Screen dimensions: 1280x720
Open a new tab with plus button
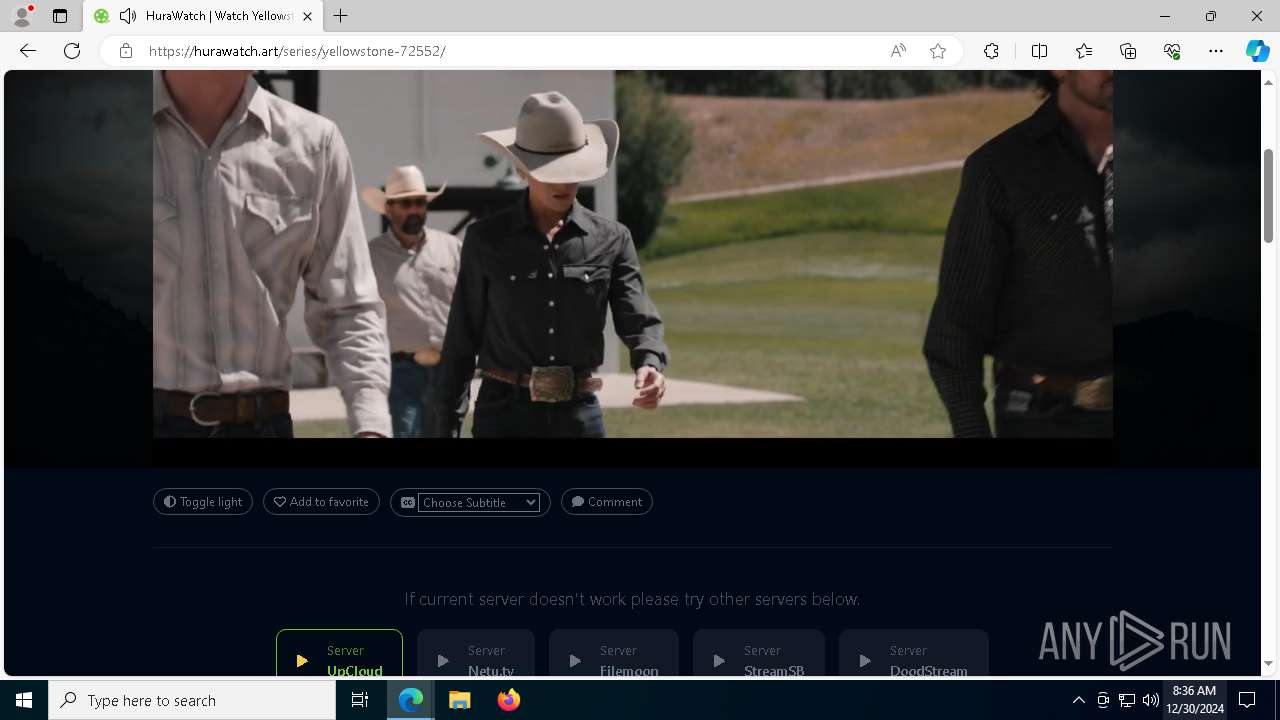click(341, 16)
